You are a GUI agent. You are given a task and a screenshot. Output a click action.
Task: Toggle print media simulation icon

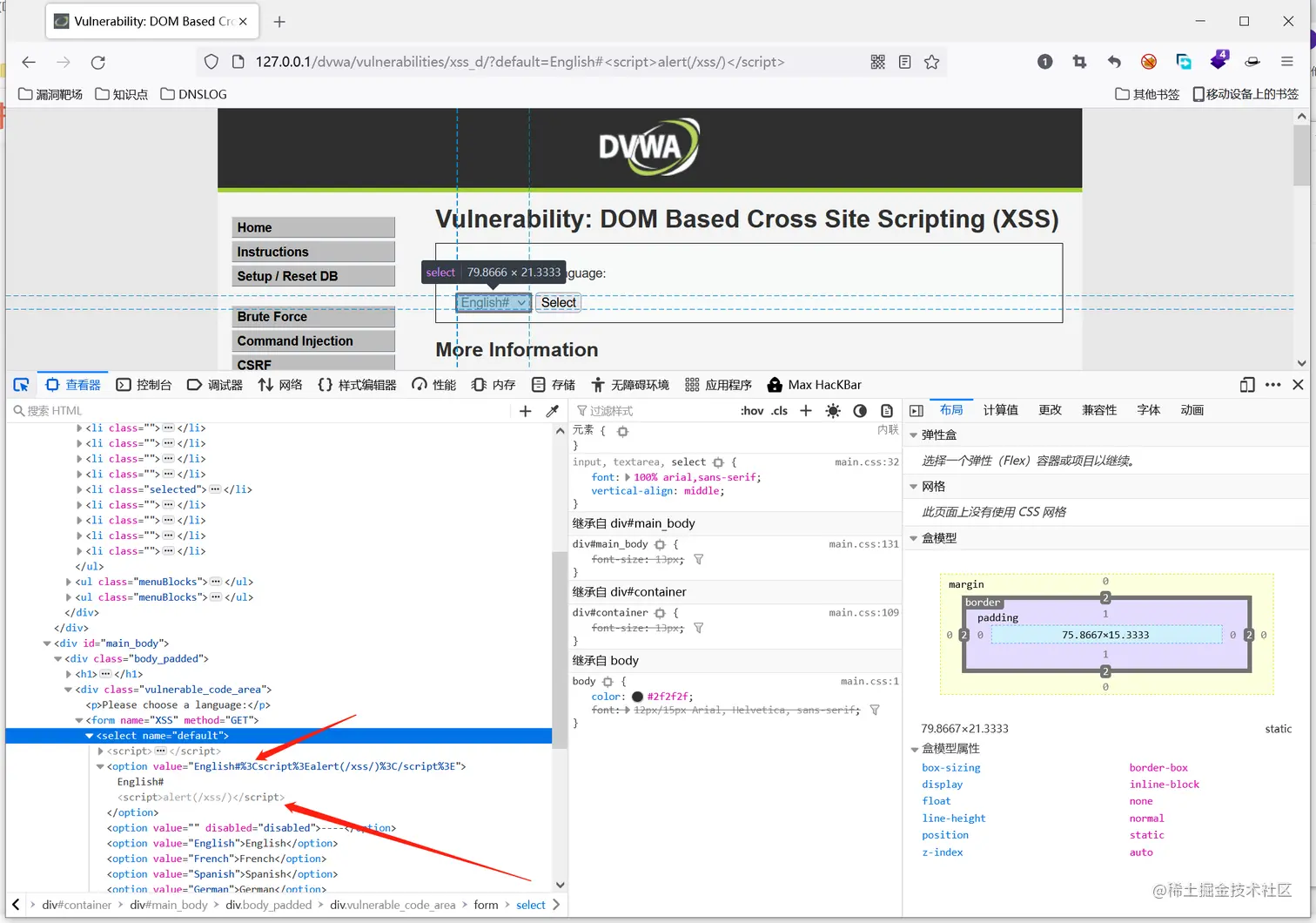pos(886,411)
